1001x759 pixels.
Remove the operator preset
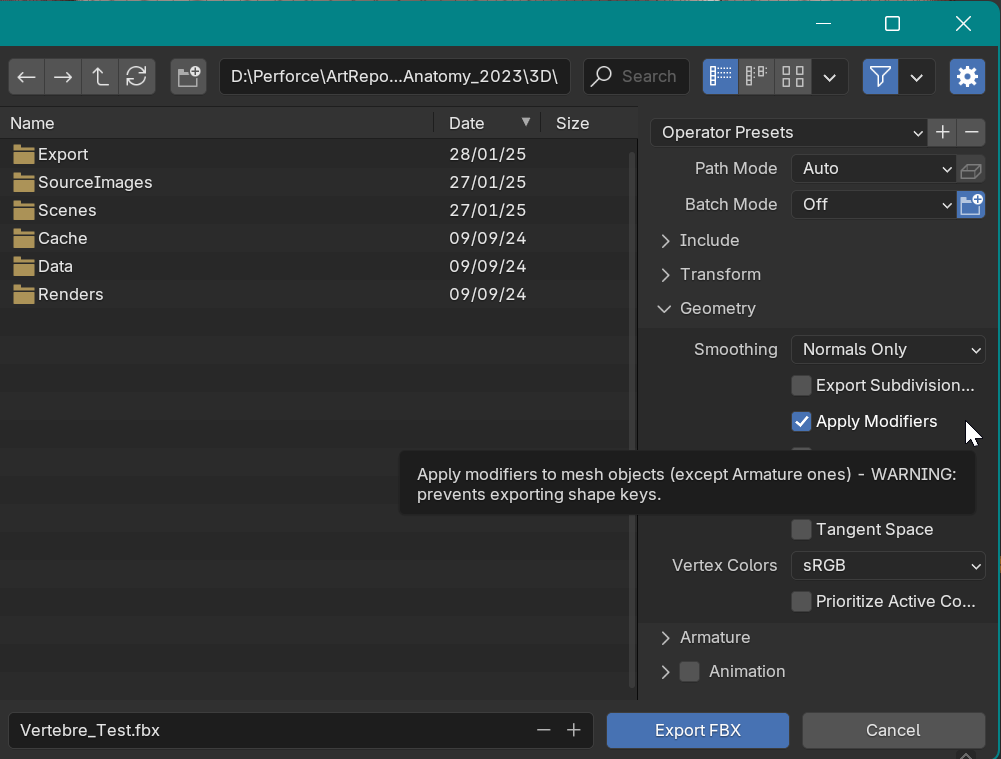click(x=972, y=132)
